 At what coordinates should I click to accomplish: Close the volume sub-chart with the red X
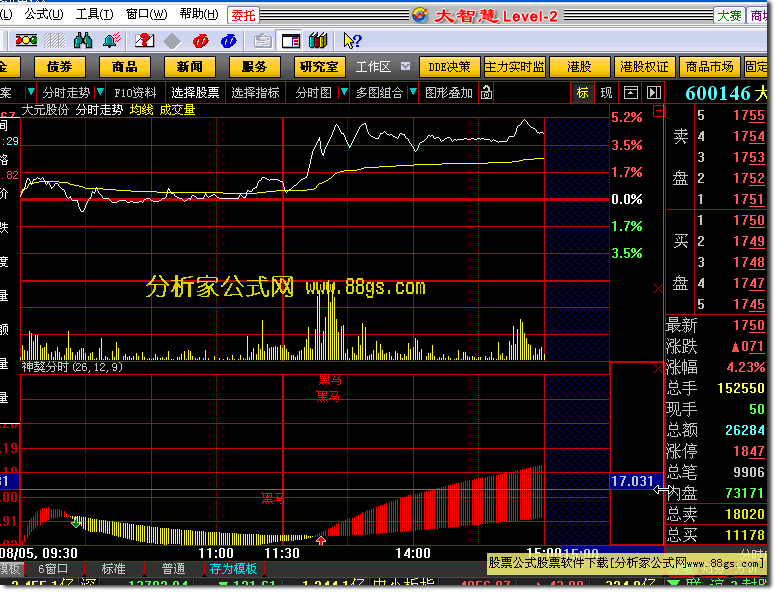(658, 289)
